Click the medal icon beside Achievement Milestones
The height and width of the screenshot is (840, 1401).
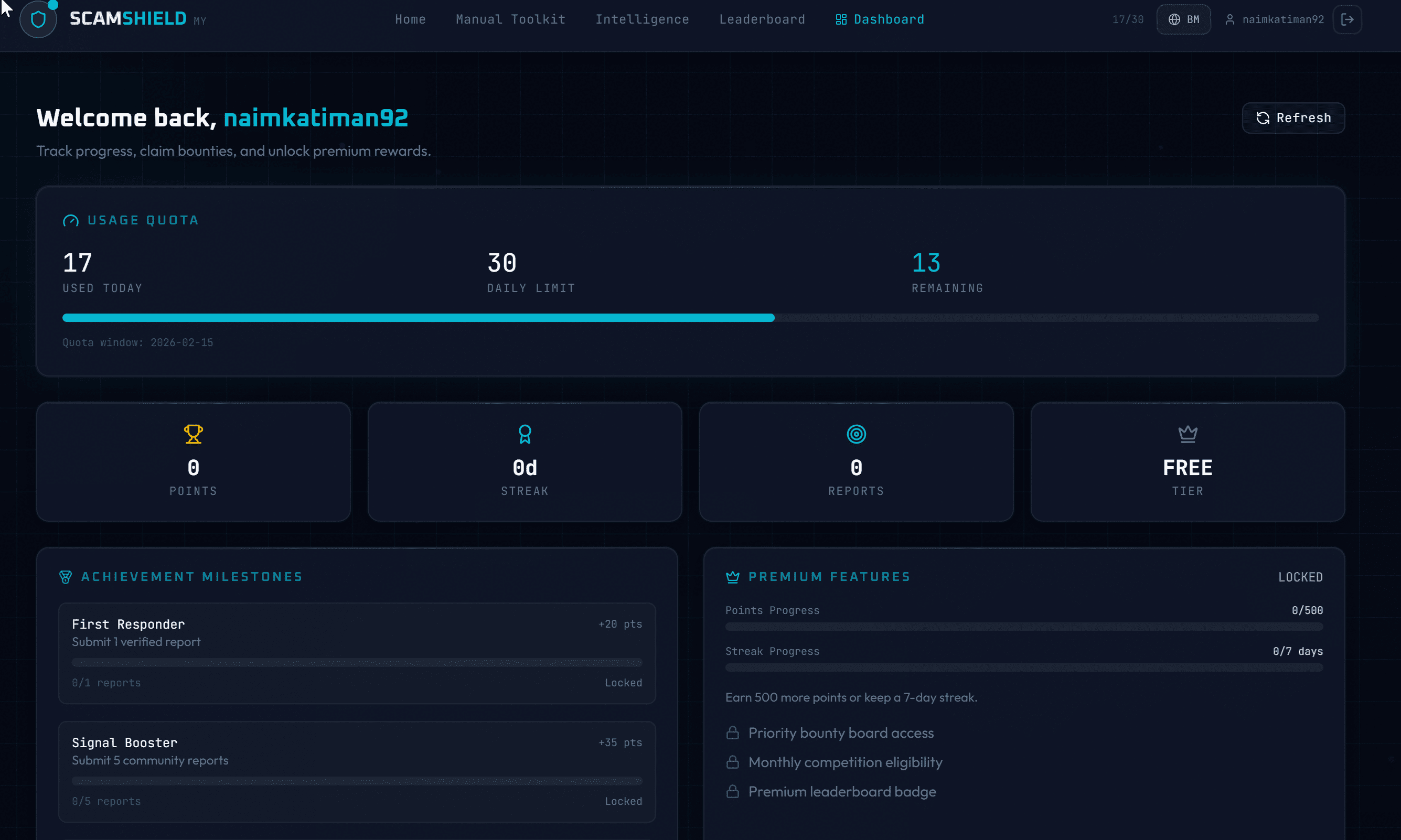[66, 577]
